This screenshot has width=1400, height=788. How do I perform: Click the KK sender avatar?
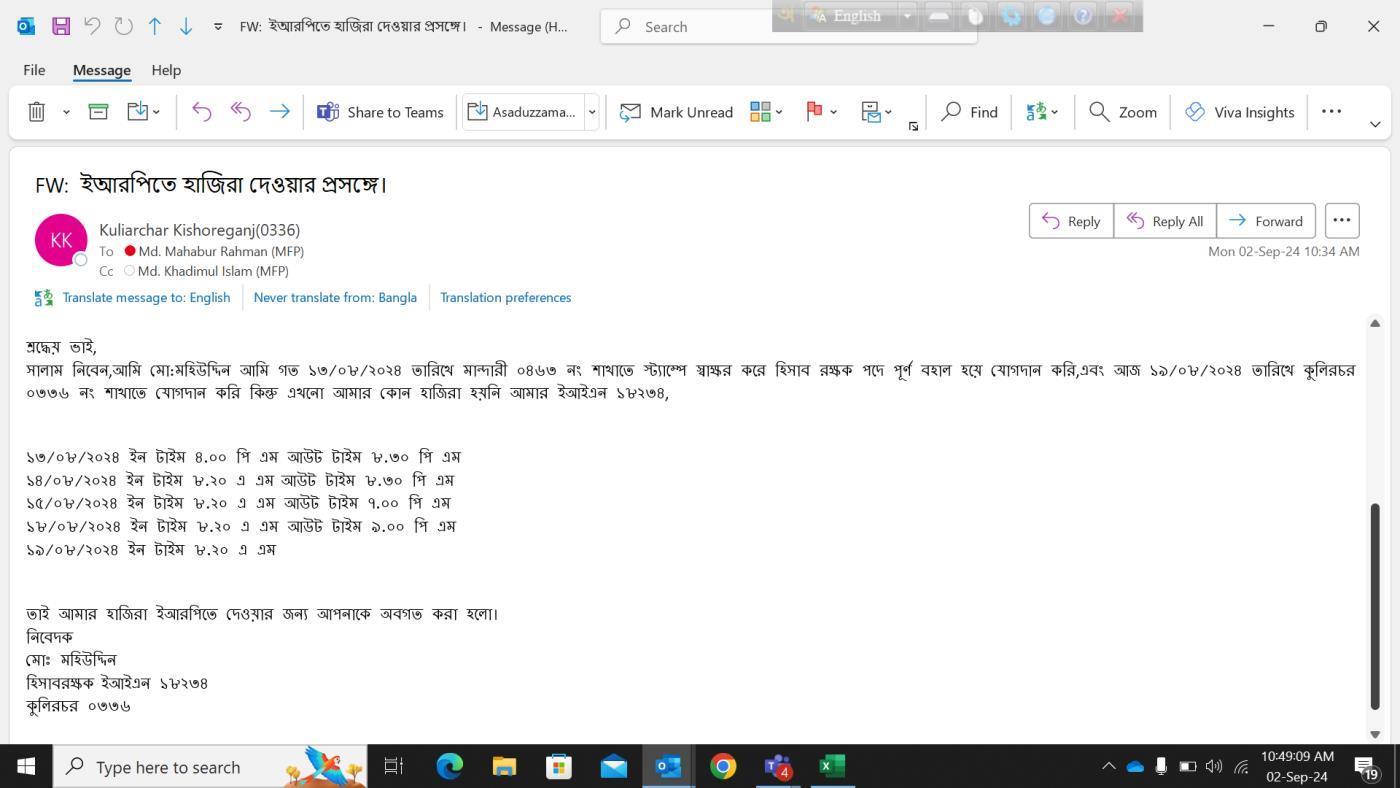[61, 240]
